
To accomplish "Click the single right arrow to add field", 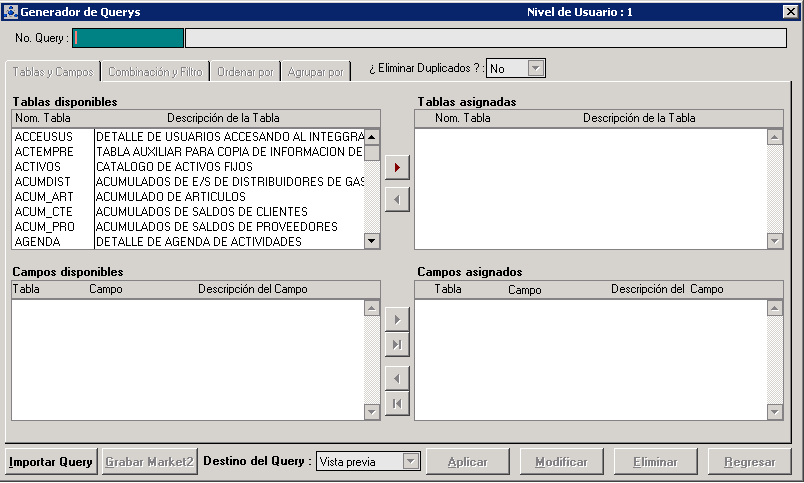I will [397, 320].
